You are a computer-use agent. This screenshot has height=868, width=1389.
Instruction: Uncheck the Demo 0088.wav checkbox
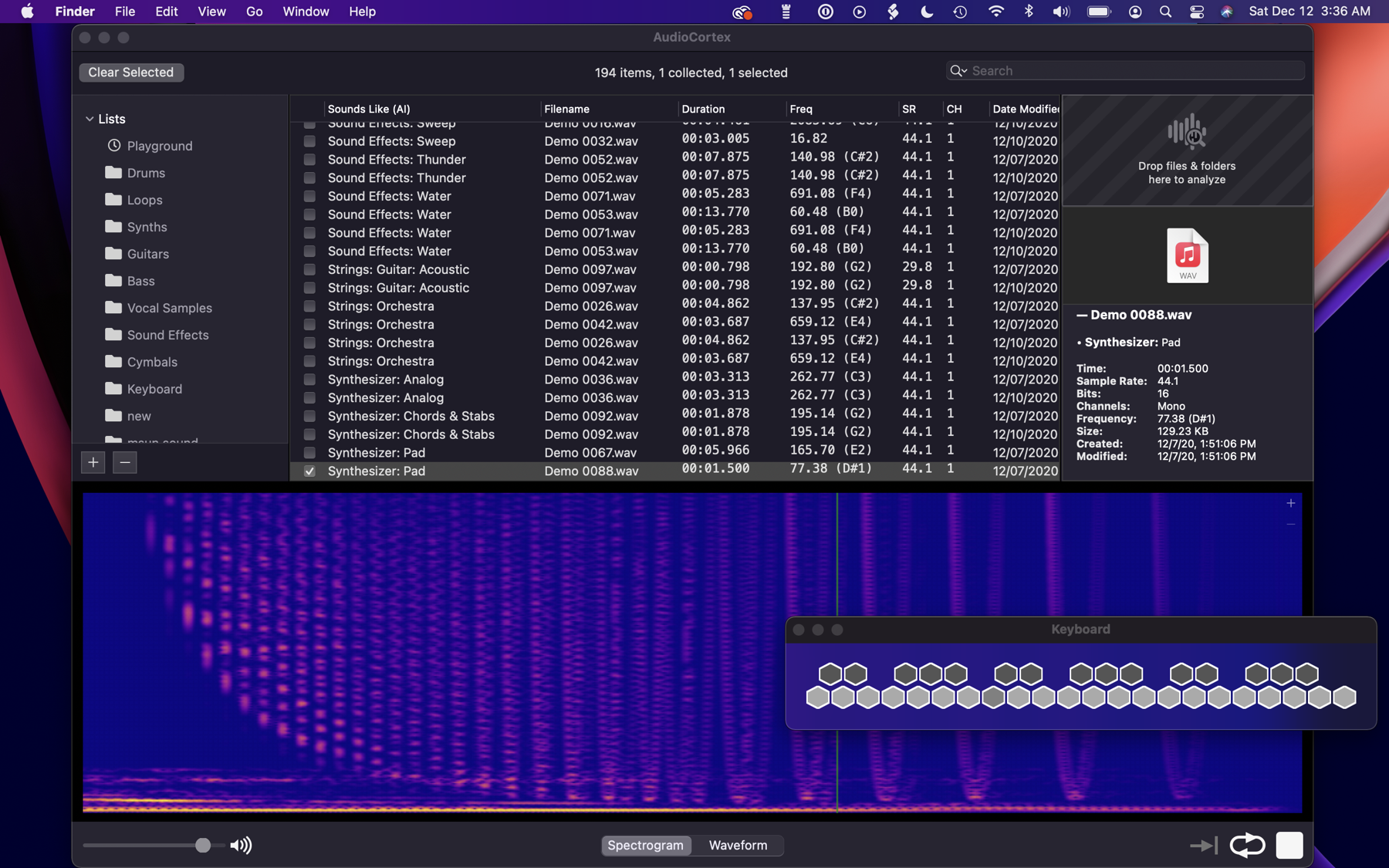click(309, 471)
